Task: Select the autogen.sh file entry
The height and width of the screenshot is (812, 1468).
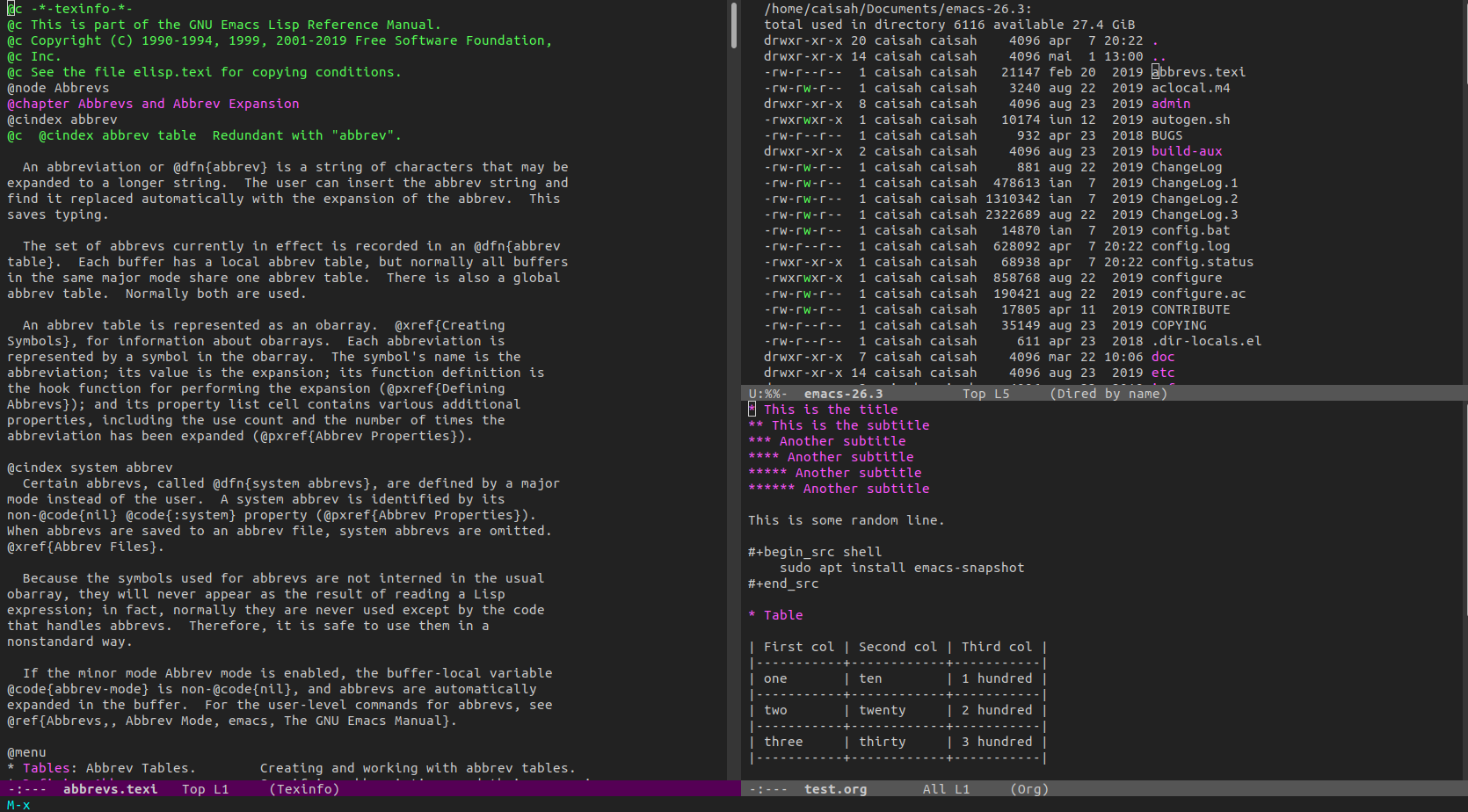Action: [x=1190, y=120]
